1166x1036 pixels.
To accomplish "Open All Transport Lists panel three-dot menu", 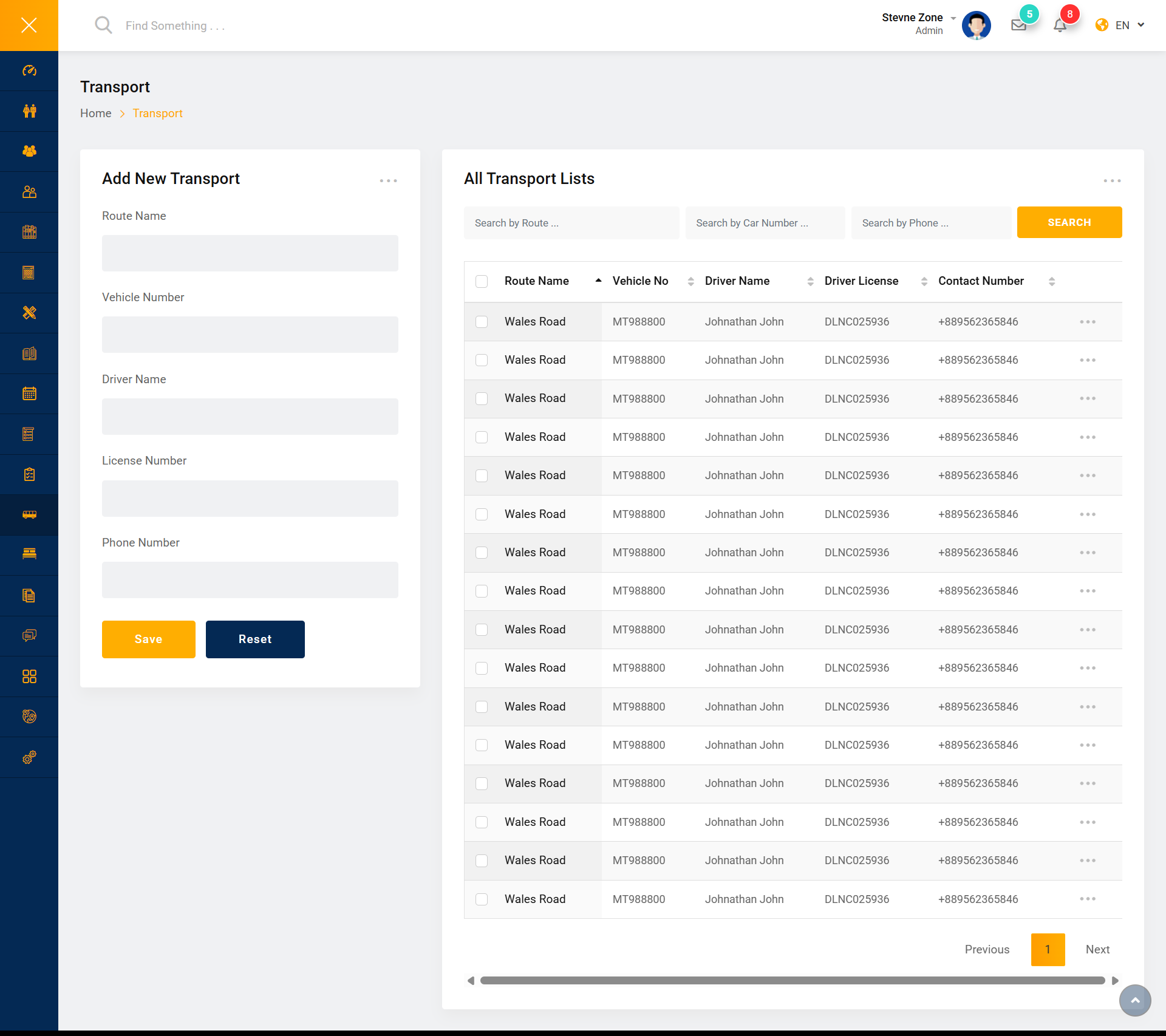I will tap(1113, 181).
